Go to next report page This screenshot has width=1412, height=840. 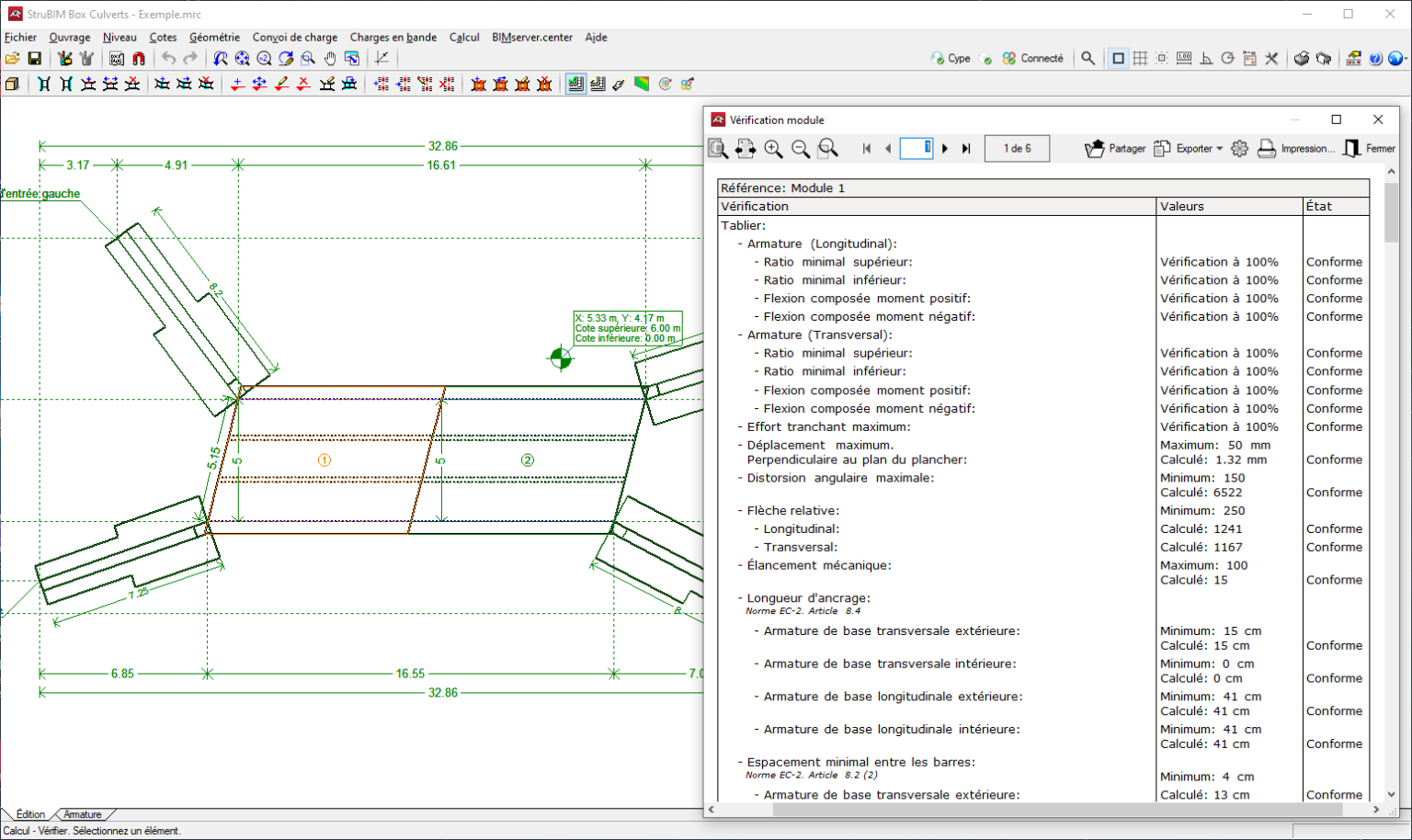(x=945, y=148)
